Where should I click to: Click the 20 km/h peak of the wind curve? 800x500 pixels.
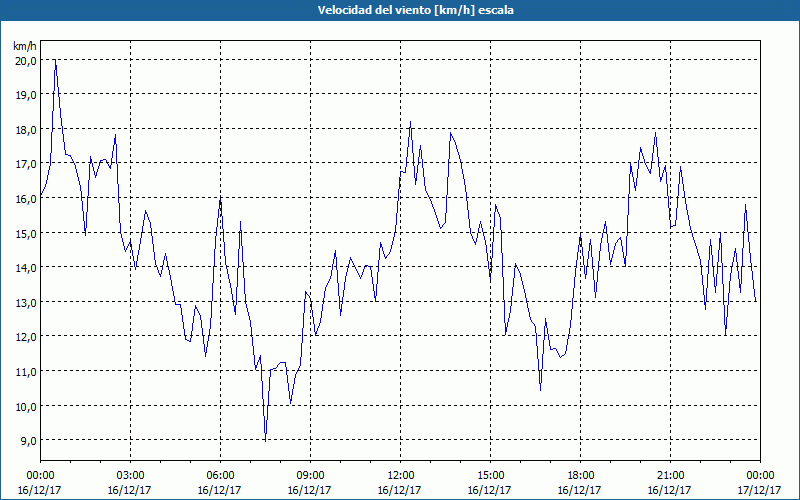tap(55, 60)
